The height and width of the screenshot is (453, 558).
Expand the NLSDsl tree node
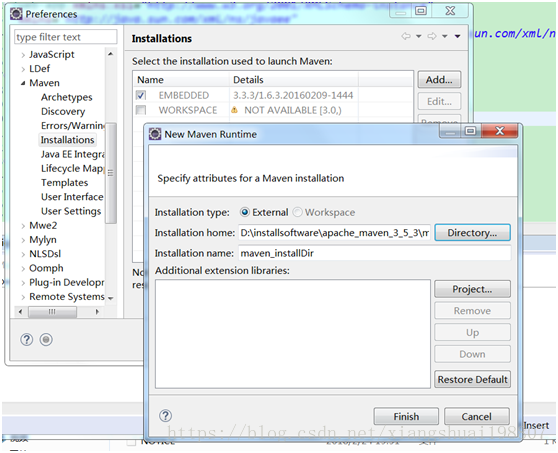23,254
